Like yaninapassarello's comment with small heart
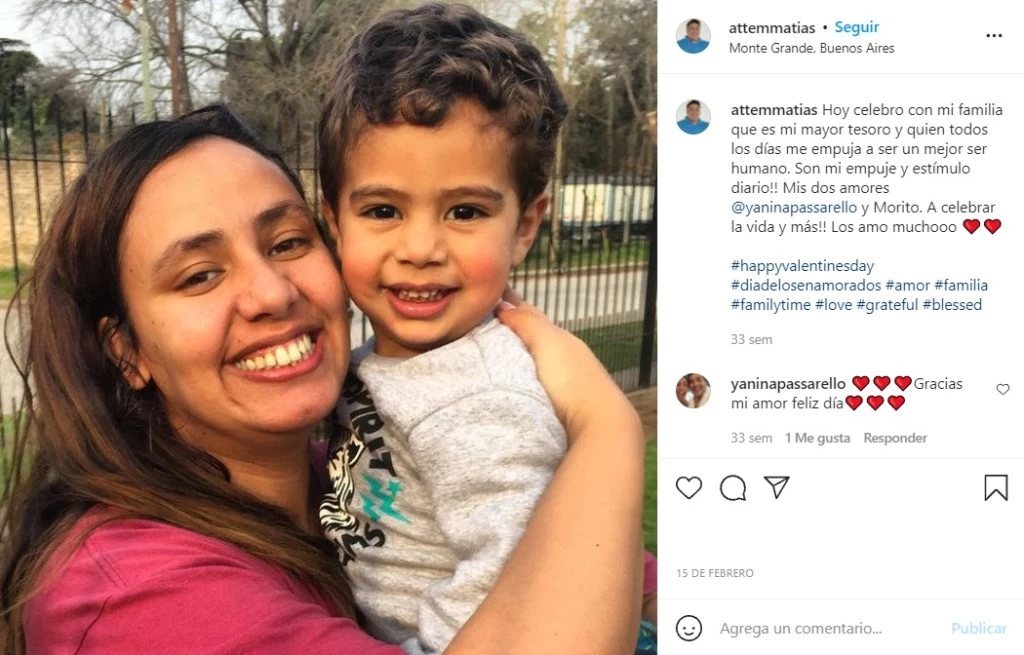The image size is (1024, 655). pyautogui.click(x=1002, y=389)
